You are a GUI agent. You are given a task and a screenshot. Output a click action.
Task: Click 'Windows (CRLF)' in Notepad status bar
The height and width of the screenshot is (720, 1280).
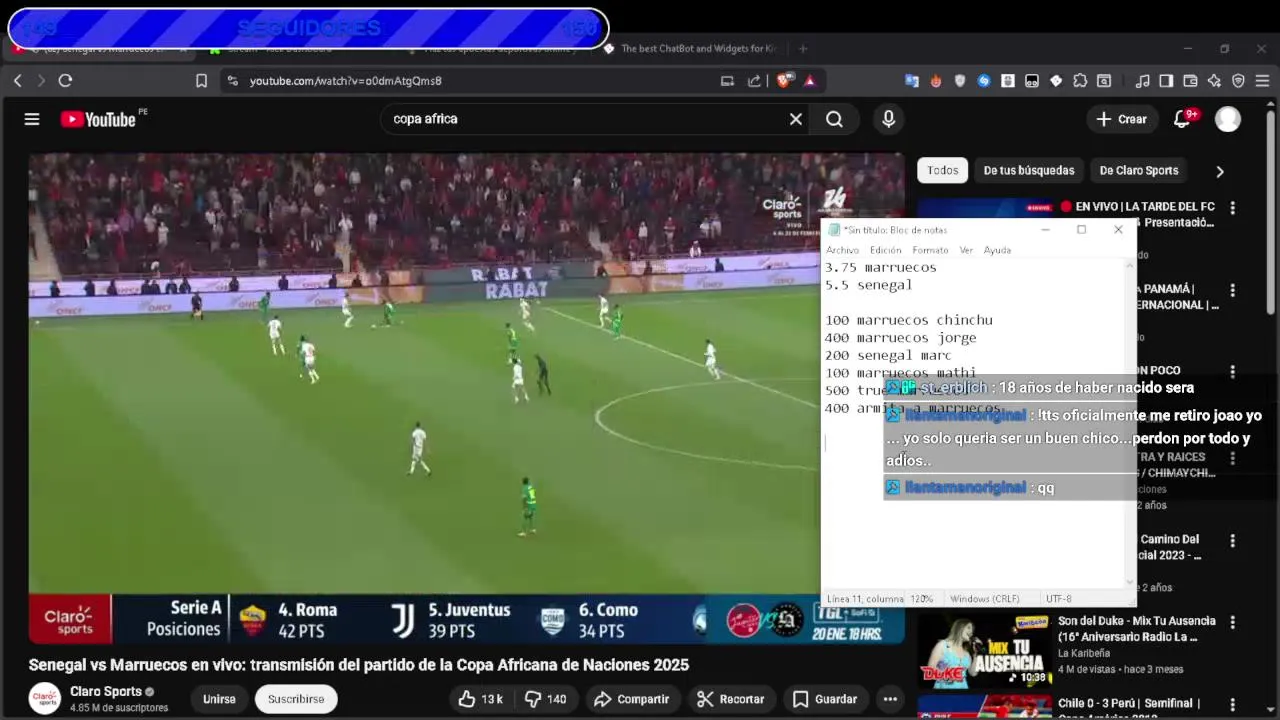(x=984, y=599)
